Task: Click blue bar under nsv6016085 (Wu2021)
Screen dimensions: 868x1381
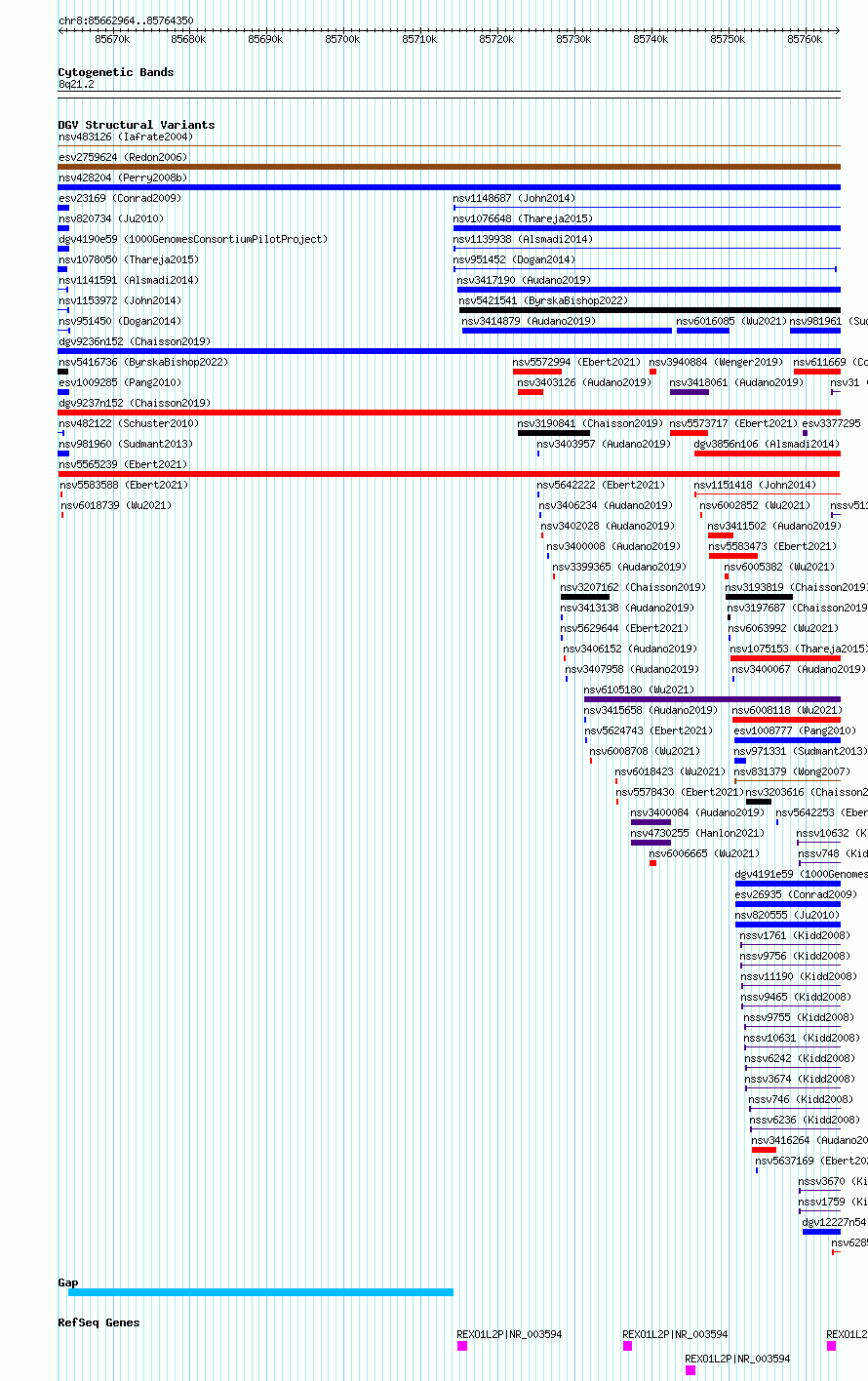Action: point(703,331)
